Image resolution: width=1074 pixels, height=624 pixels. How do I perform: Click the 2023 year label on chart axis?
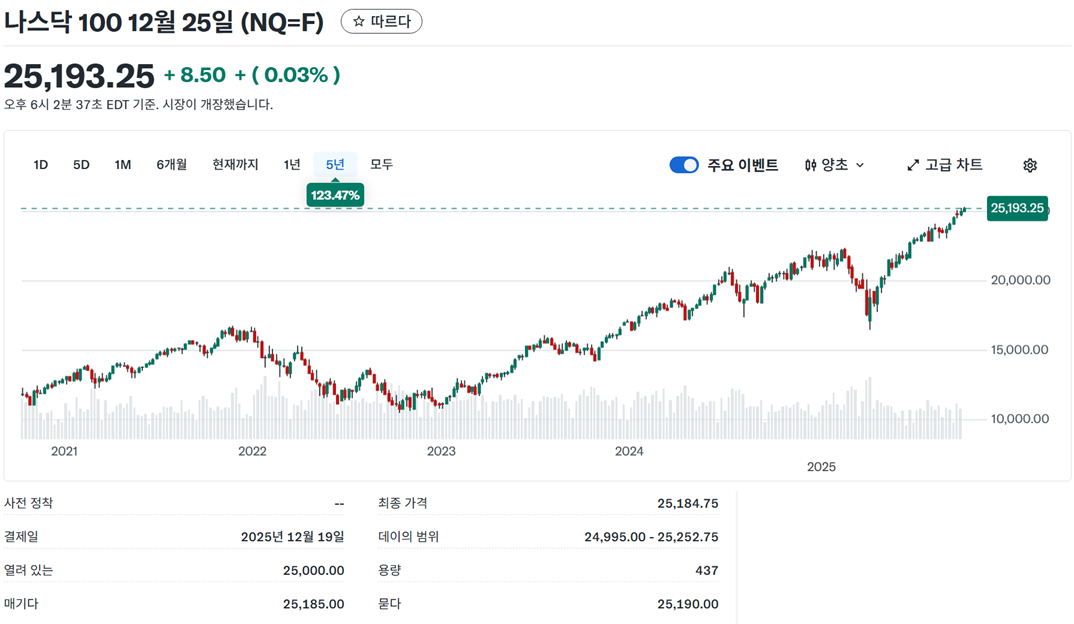tap(441, 451)
